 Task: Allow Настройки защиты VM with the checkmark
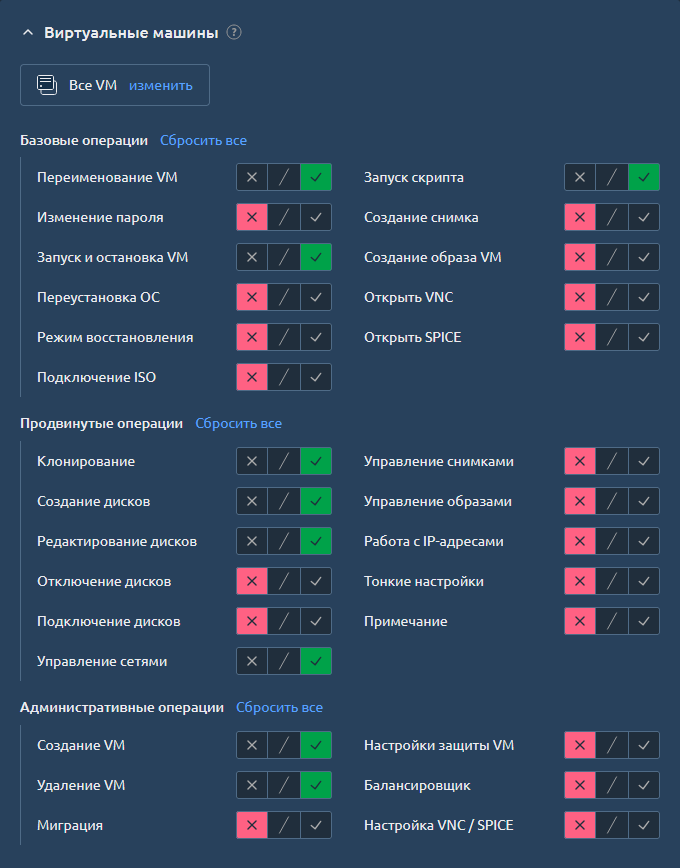pos(643,745)
